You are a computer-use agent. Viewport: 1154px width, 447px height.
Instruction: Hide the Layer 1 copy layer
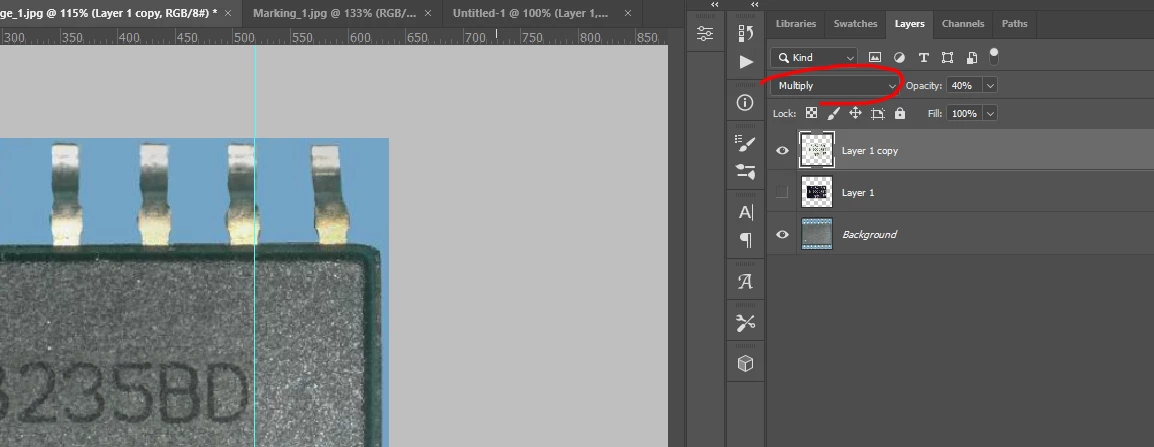click(782, 150)
